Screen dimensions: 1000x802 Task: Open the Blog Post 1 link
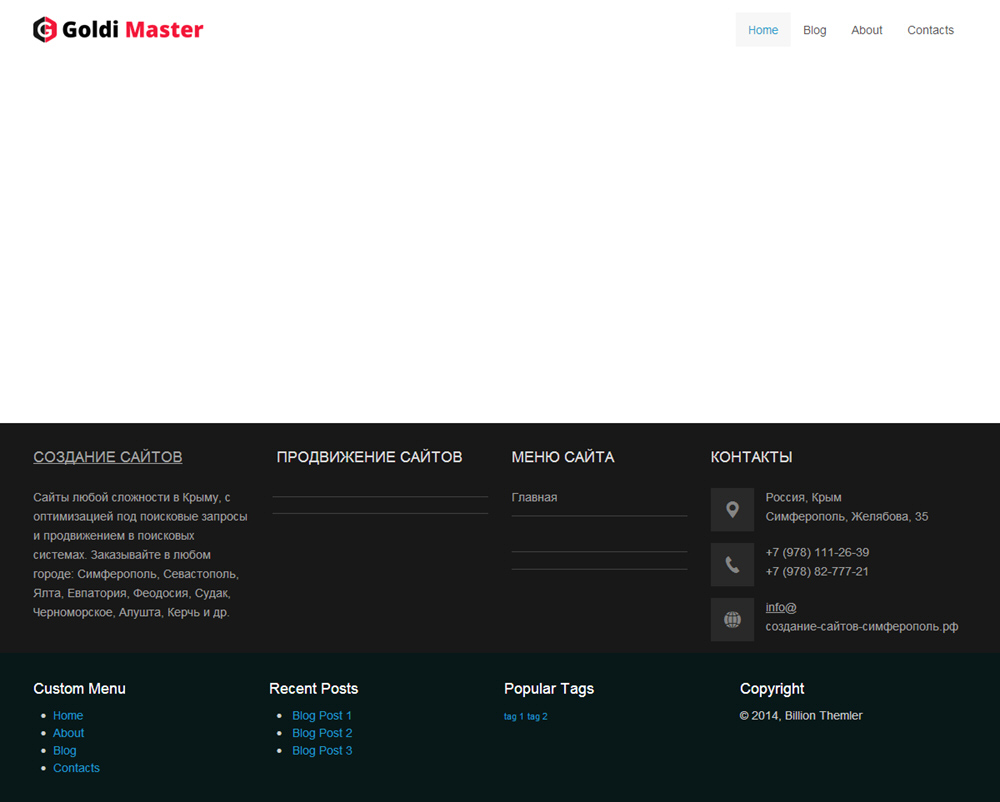click(x=322, y=716)
